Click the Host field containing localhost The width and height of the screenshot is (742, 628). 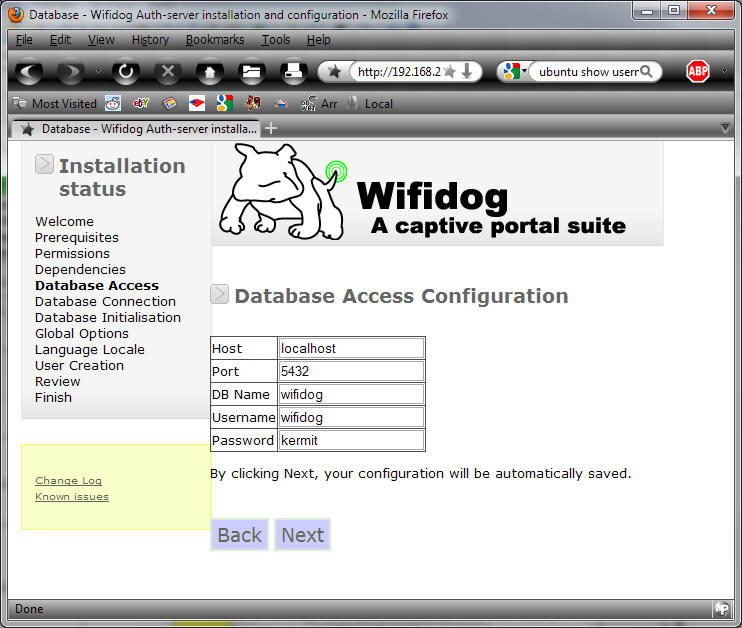pos(351,348)
